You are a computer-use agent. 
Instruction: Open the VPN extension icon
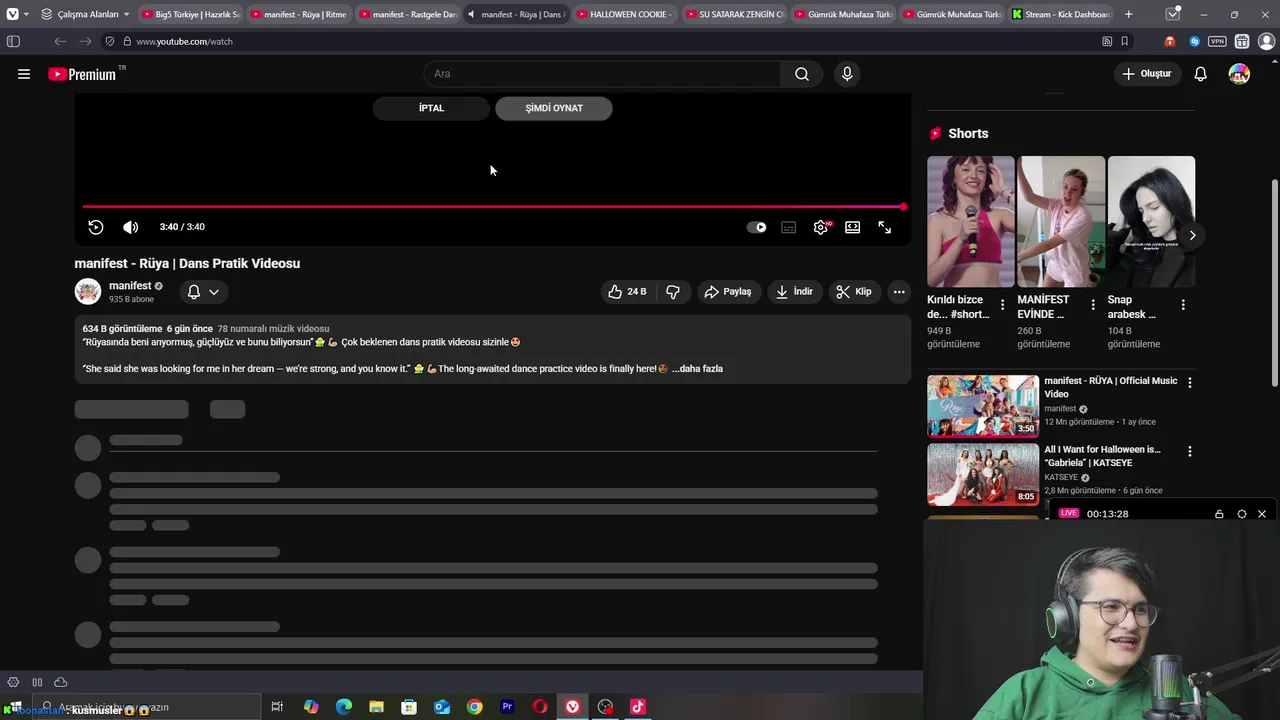point(1217,41)
